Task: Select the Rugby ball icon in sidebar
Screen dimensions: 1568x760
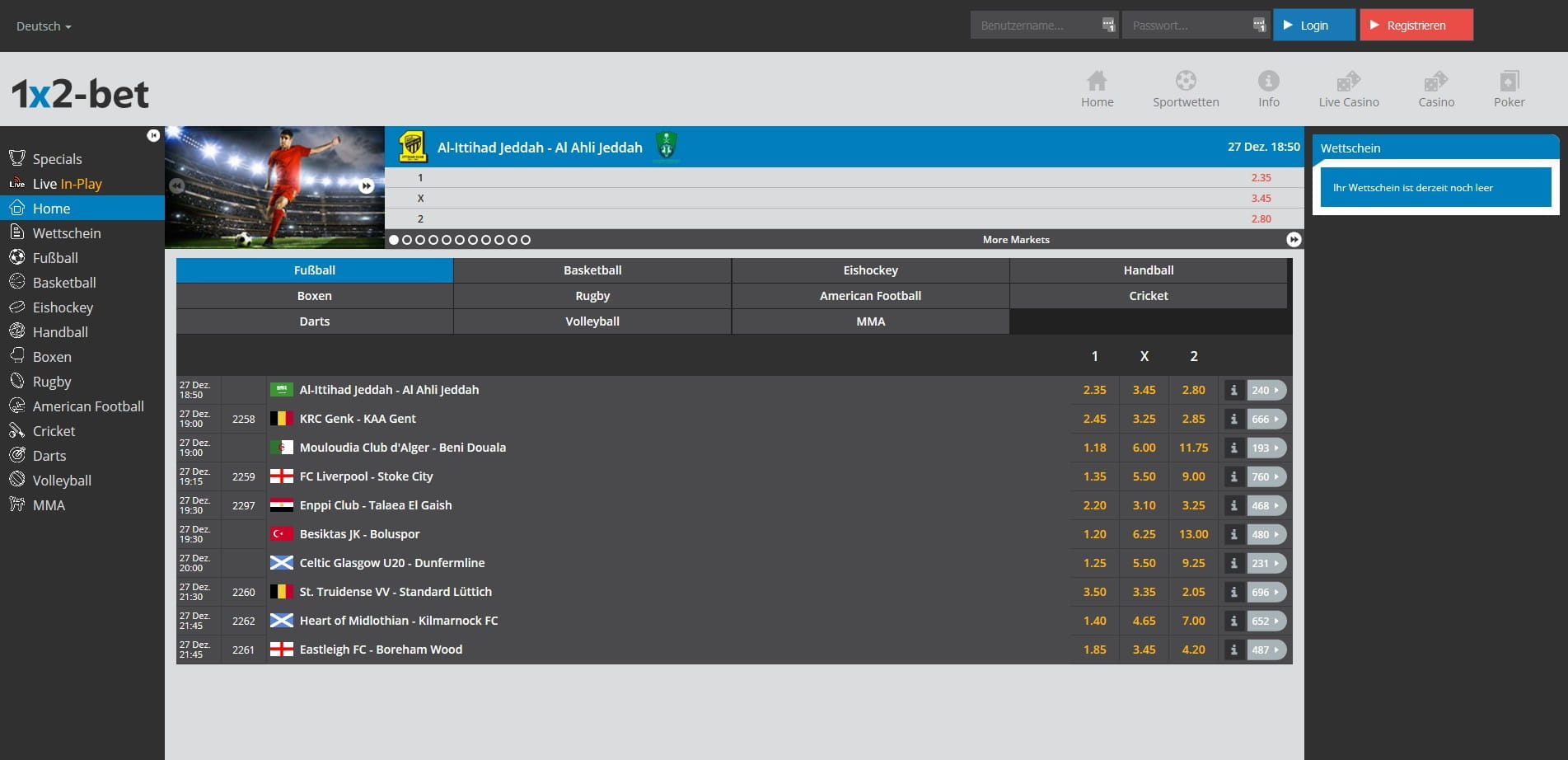Action: (x=17, y=381)
